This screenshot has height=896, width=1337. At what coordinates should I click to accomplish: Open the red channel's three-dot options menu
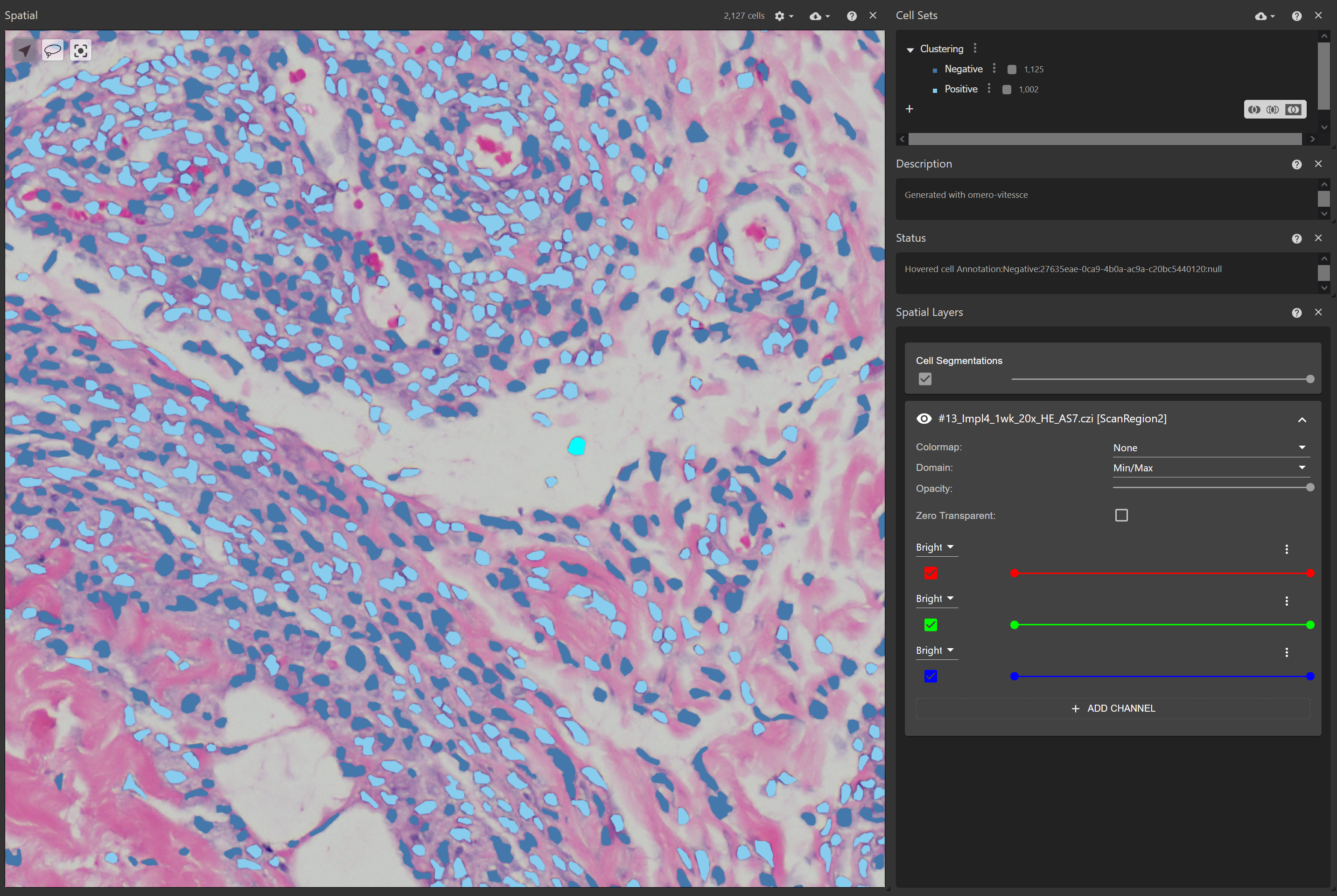pyautogui.click(x=1287, y=549)
